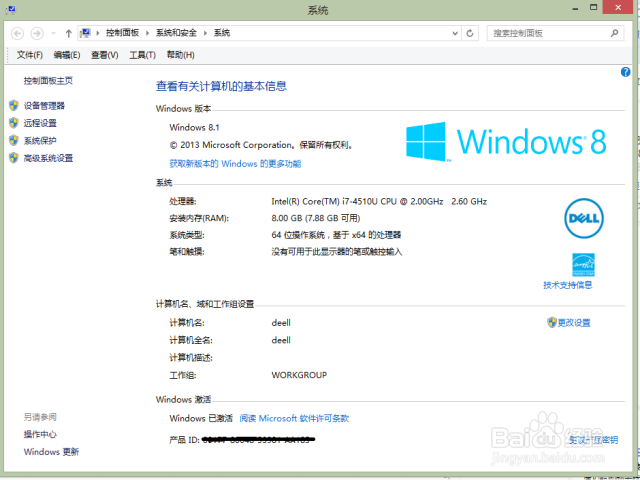
Task: Click the processor value Intel(R) Core(TM) i7-4510U
Action: pos(379,201)
